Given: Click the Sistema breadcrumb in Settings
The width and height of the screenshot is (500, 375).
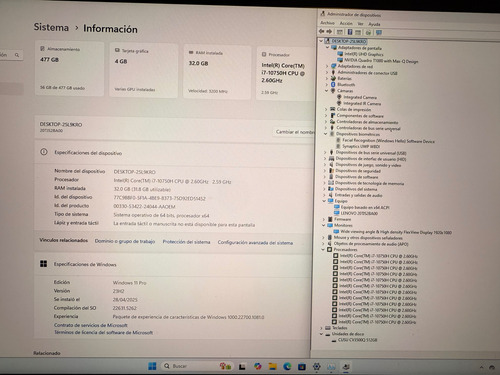Looking at the screenshot, I should [x=51, y=27].
